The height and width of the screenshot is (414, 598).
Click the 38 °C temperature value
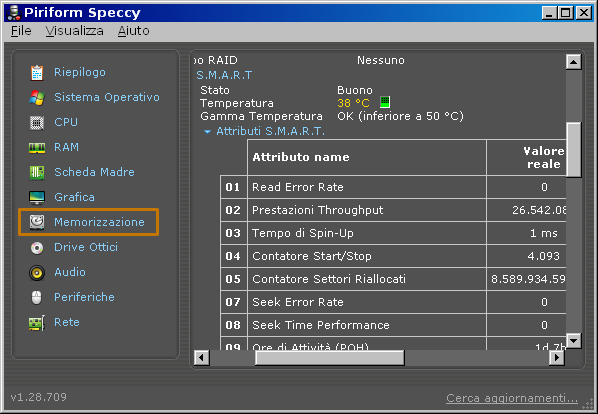(353, 103)
